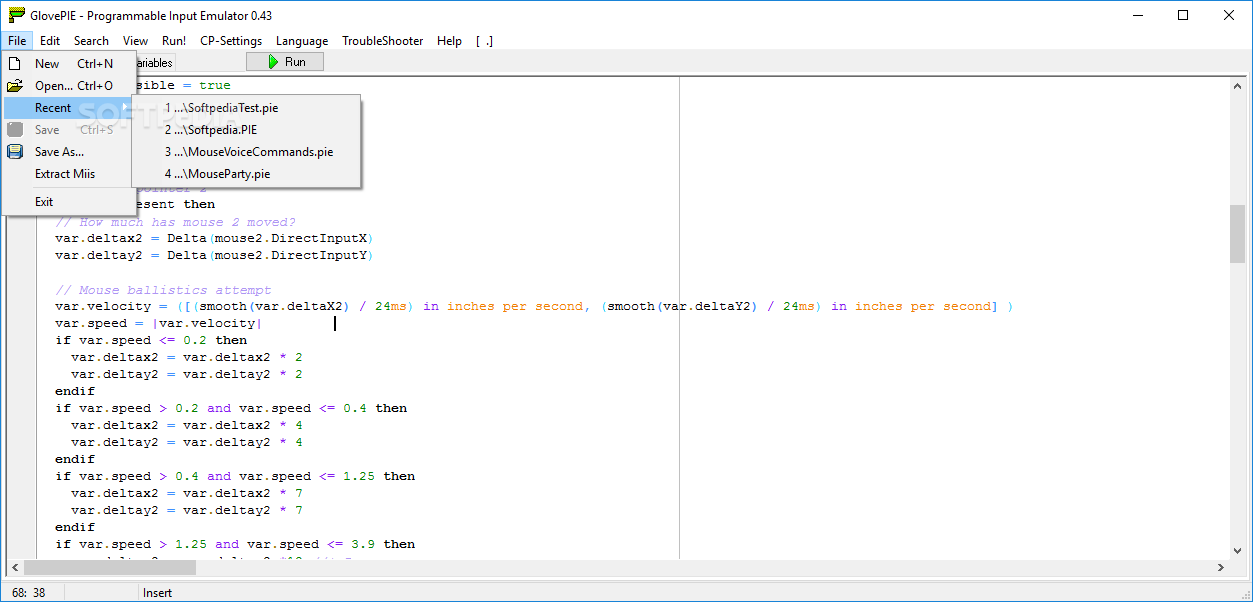
Task: Click the line 'if var.speed <= 0.2 then'
Action: (x=151, y=340)
